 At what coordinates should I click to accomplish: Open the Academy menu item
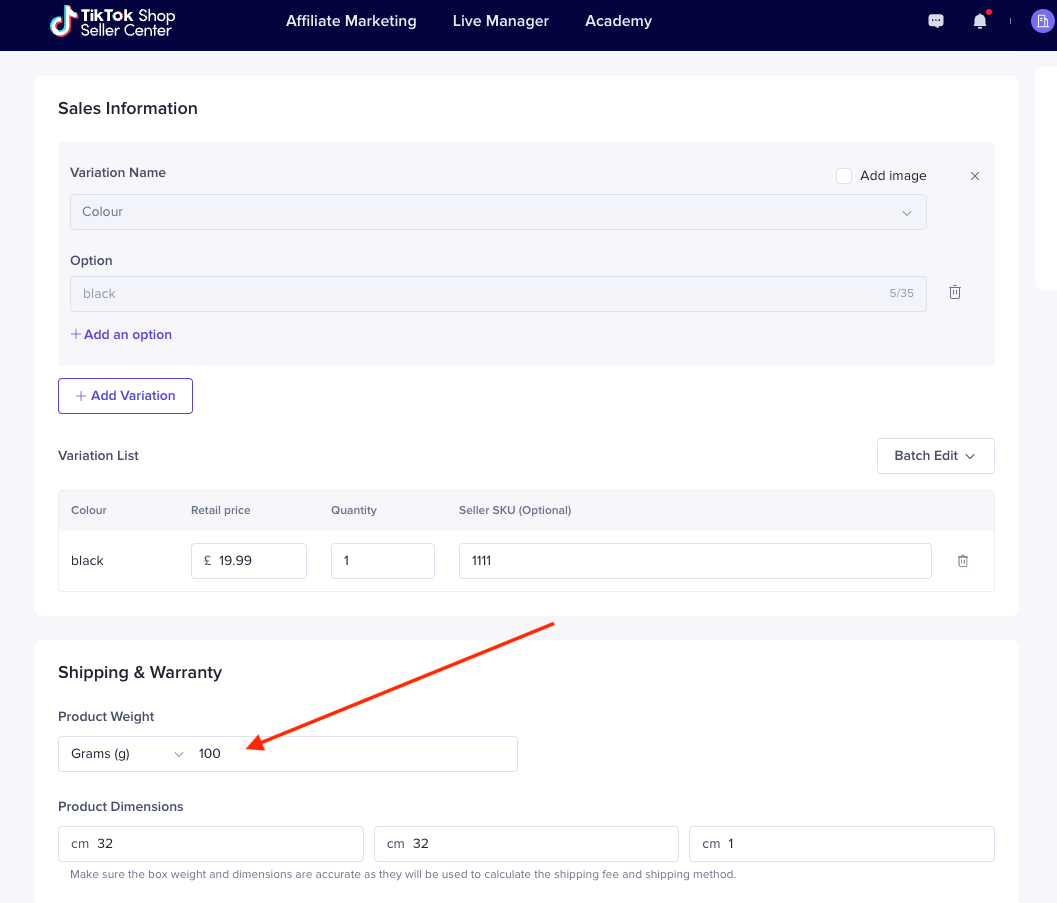pos(618,21)
